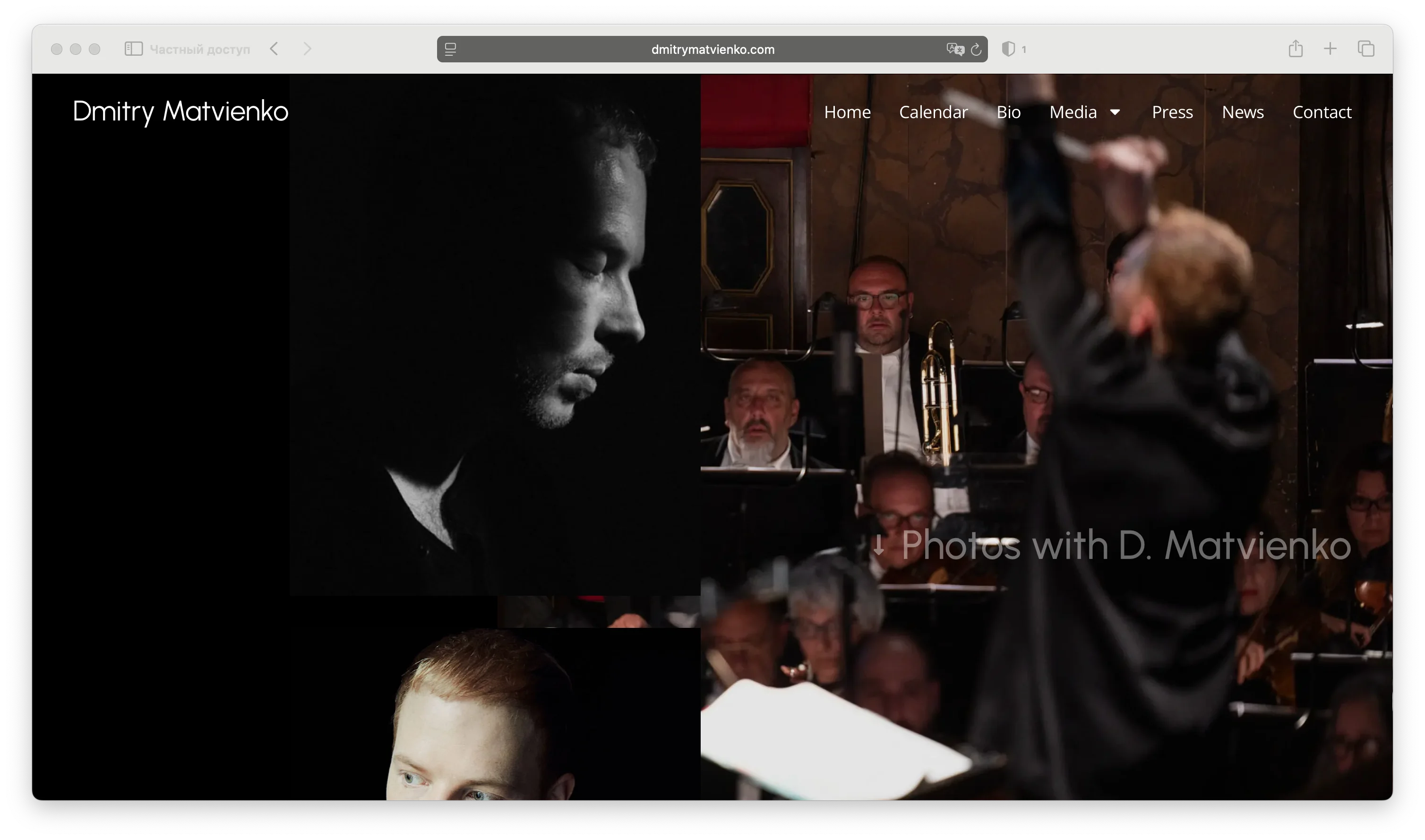Go to the Calendar page
The image size is (1425, 840).
pyautogui.click(x=933, y=112)
